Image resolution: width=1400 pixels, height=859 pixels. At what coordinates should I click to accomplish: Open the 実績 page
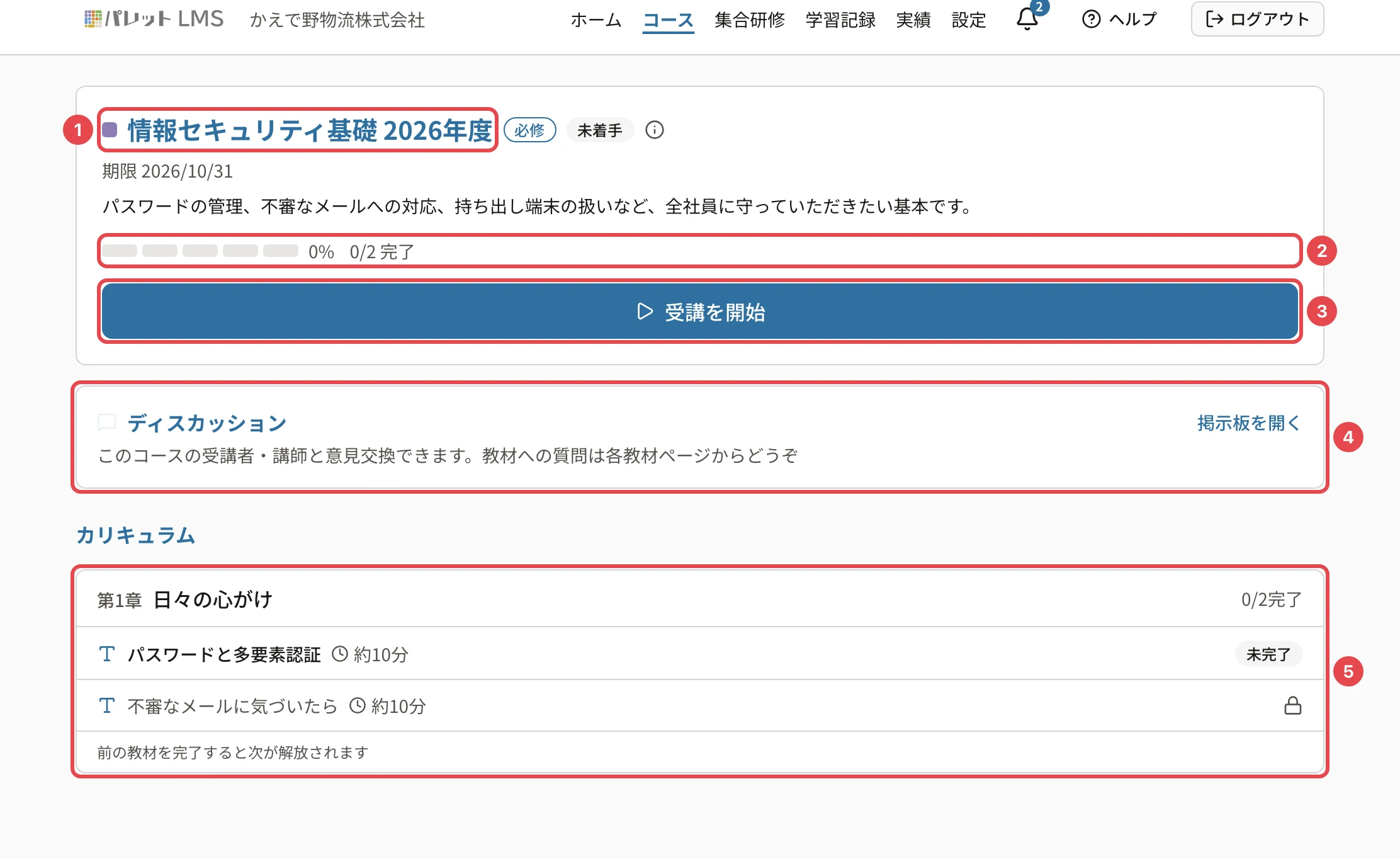tap(913, 20)
